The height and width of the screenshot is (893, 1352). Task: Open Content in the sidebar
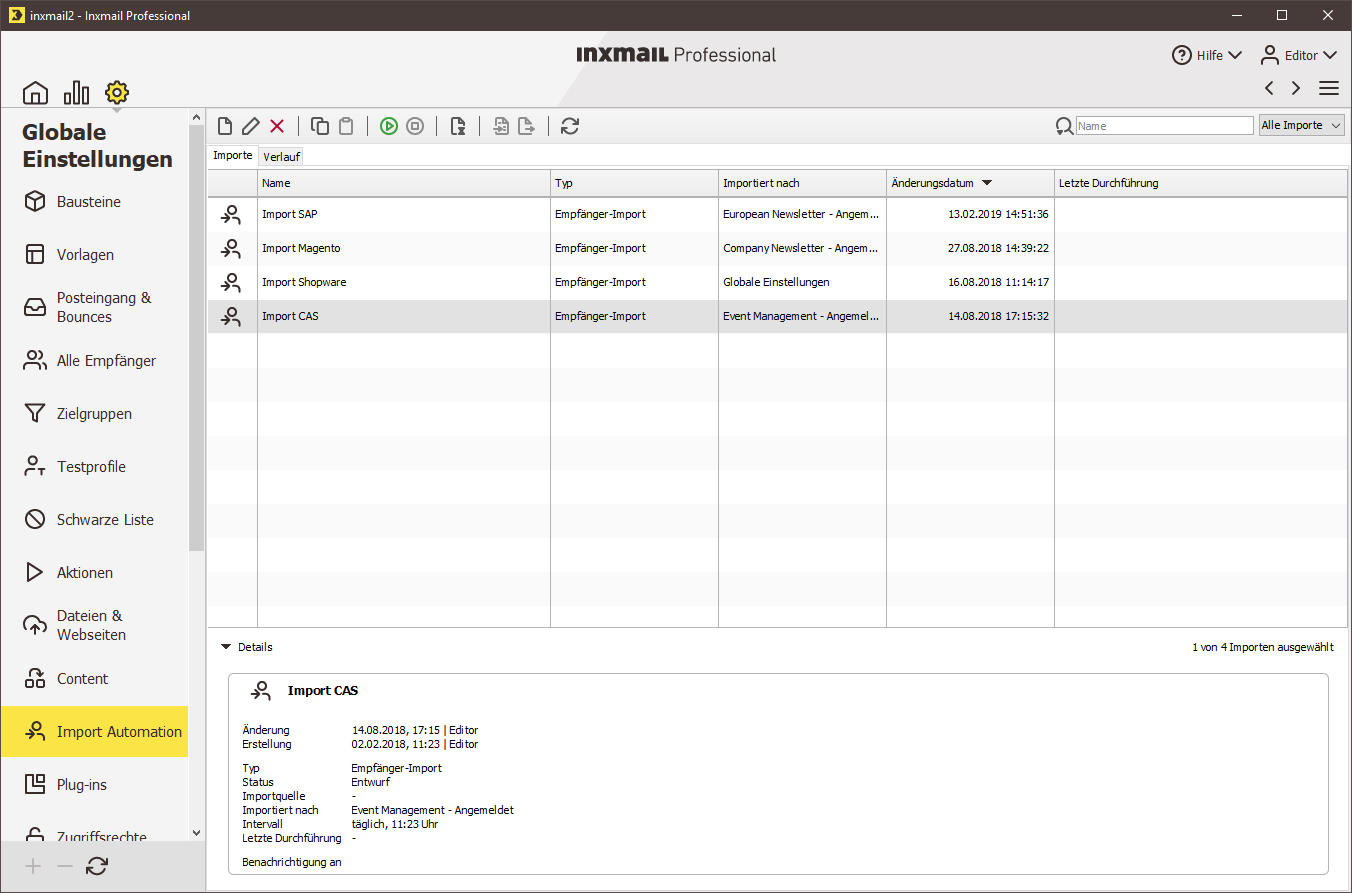(x=94, y=679)
